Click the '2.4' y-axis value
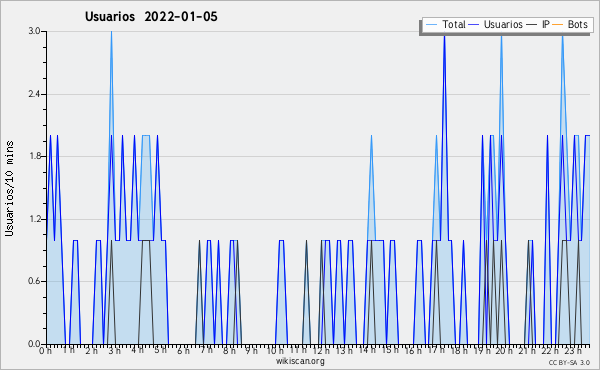Image resolution: width=600 pixels, height=370 pixels. click(34, 94)
